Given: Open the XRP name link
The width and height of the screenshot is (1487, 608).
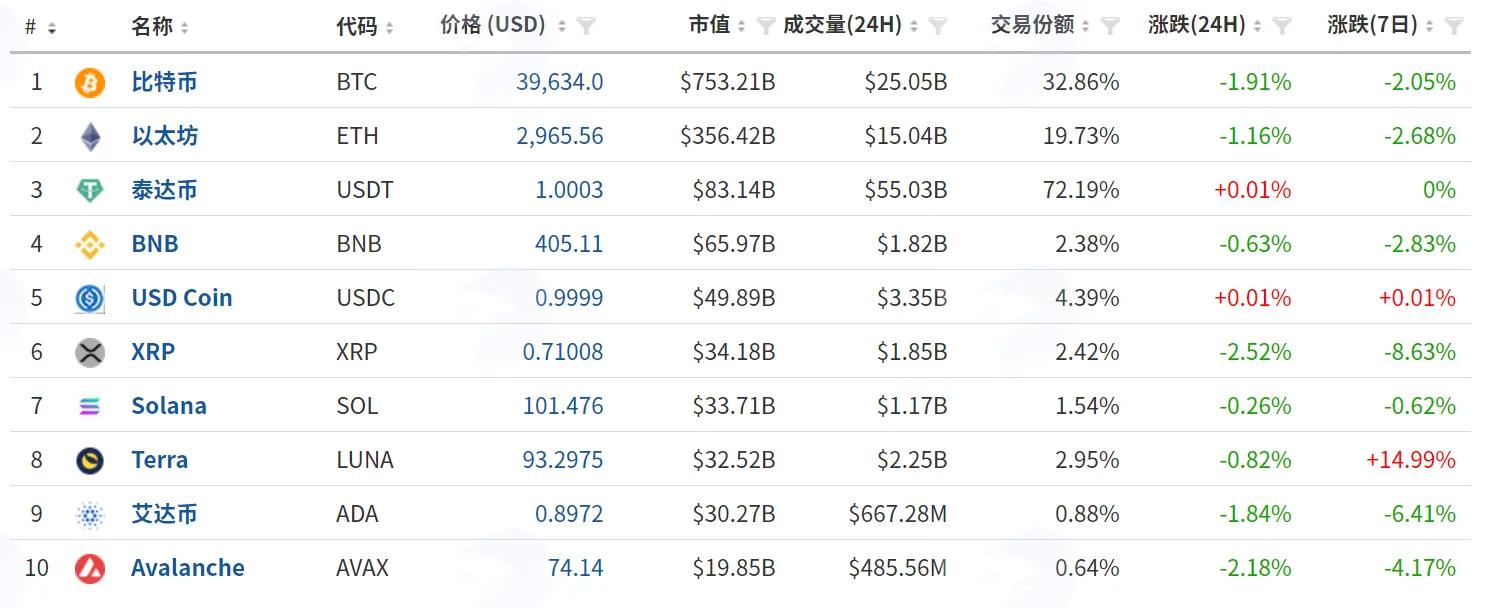Looking at the screenshot, I should (x=153, y=352).
